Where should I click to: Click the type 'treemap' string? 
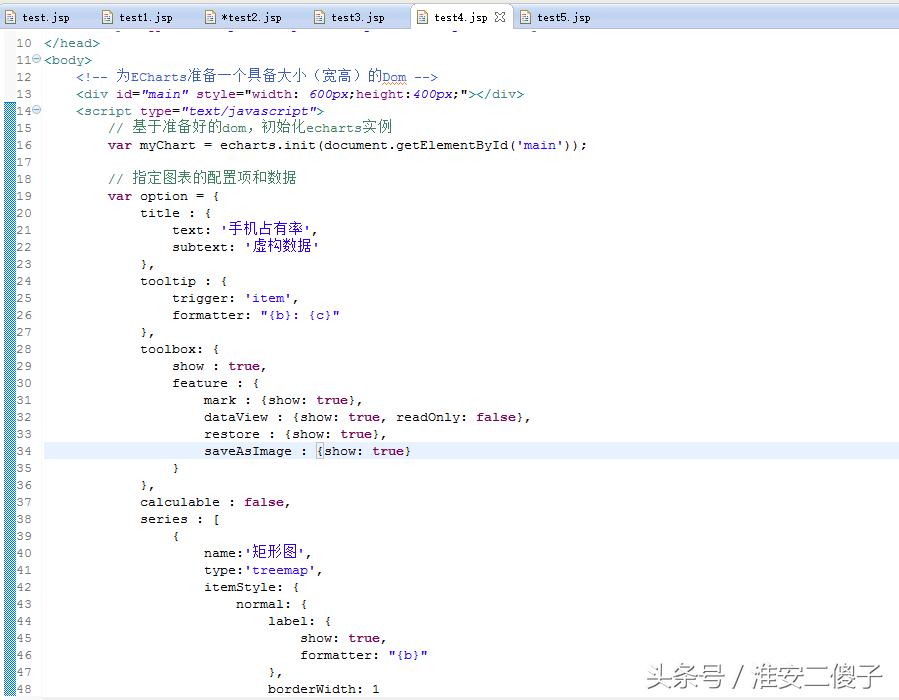coord(280,570)
